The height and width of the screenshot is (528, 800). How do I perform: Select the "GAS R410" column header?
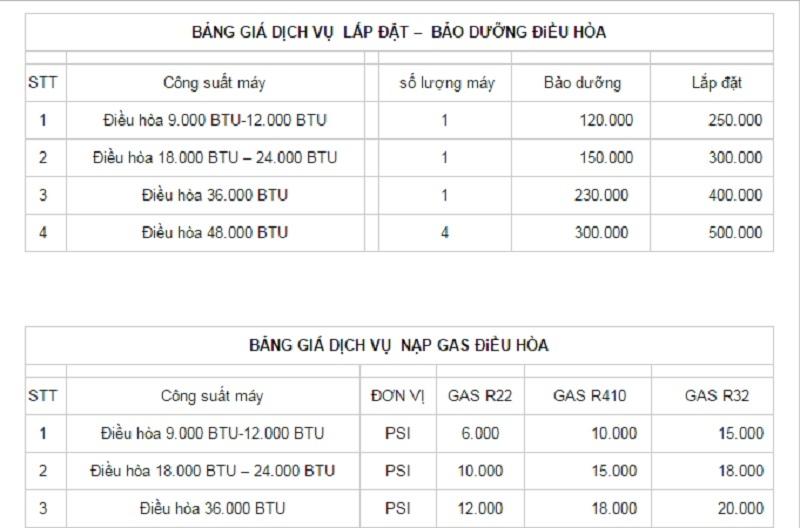tap(589, 396)
